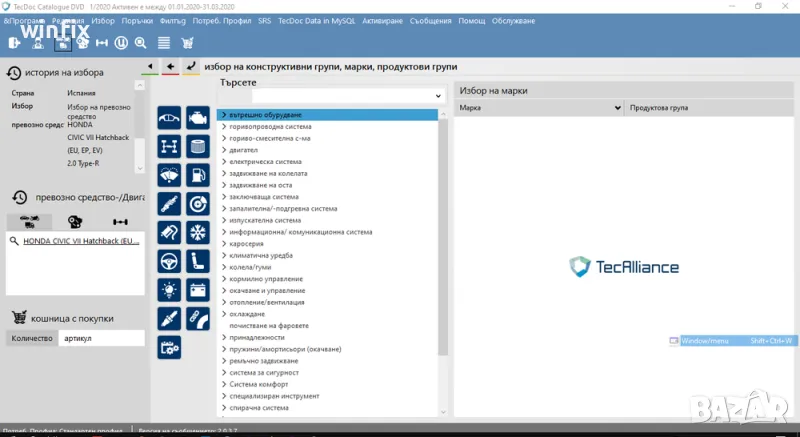Open the list lines toolbar icon
This screenshot has width=800, height=437.
tap(164, 43)
